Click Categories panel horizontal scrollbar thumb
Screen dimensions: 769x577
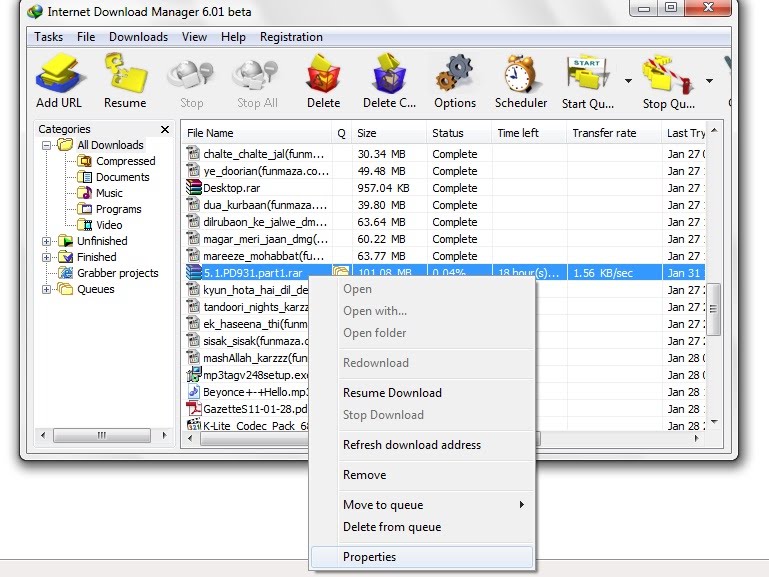[102, 435]
